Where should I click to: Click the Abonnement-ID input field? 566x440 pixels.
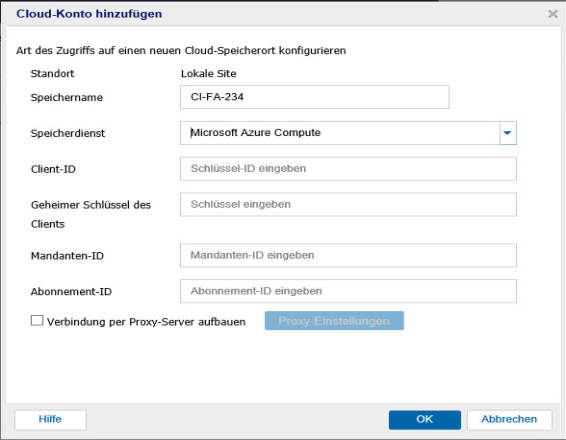click(348, 291)
